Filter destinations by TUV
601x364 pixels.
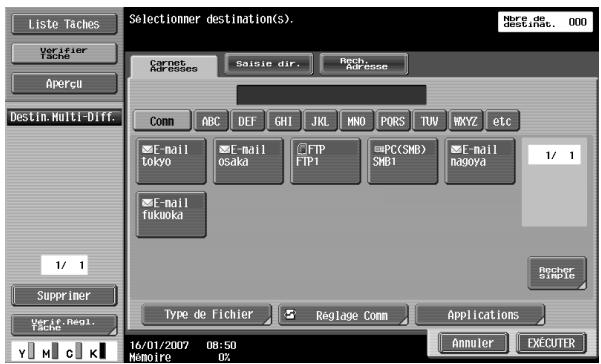point(429,121)
